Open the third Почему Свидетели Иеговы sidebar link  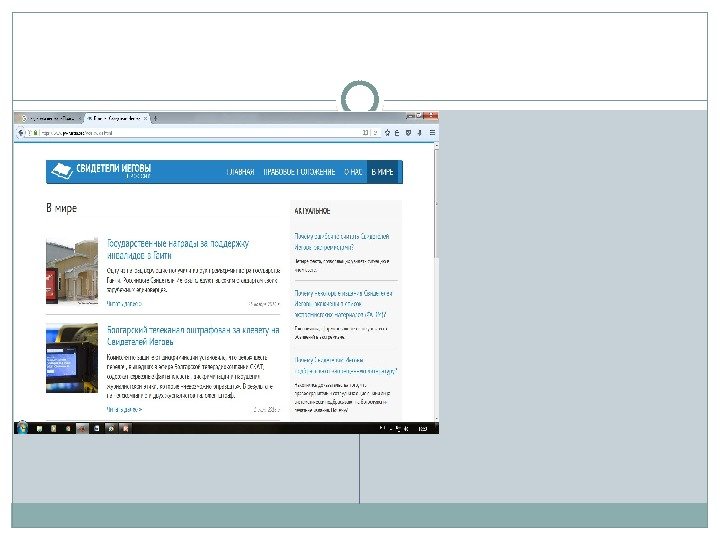pos(346,366)
